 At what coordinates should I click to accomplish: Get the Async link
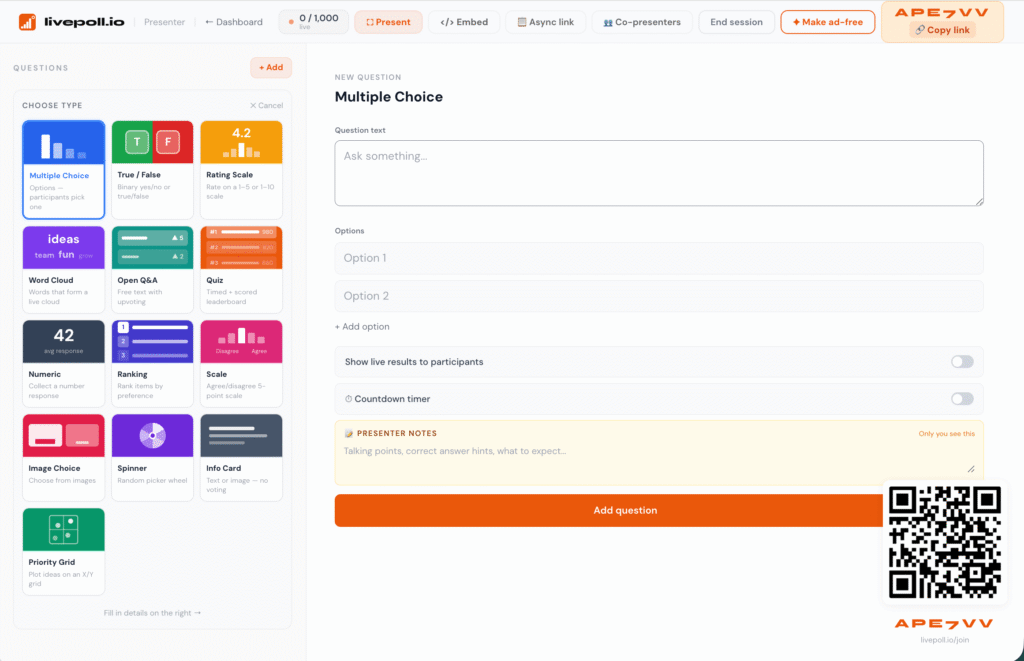pyautogui.click(x=545, y=22)
